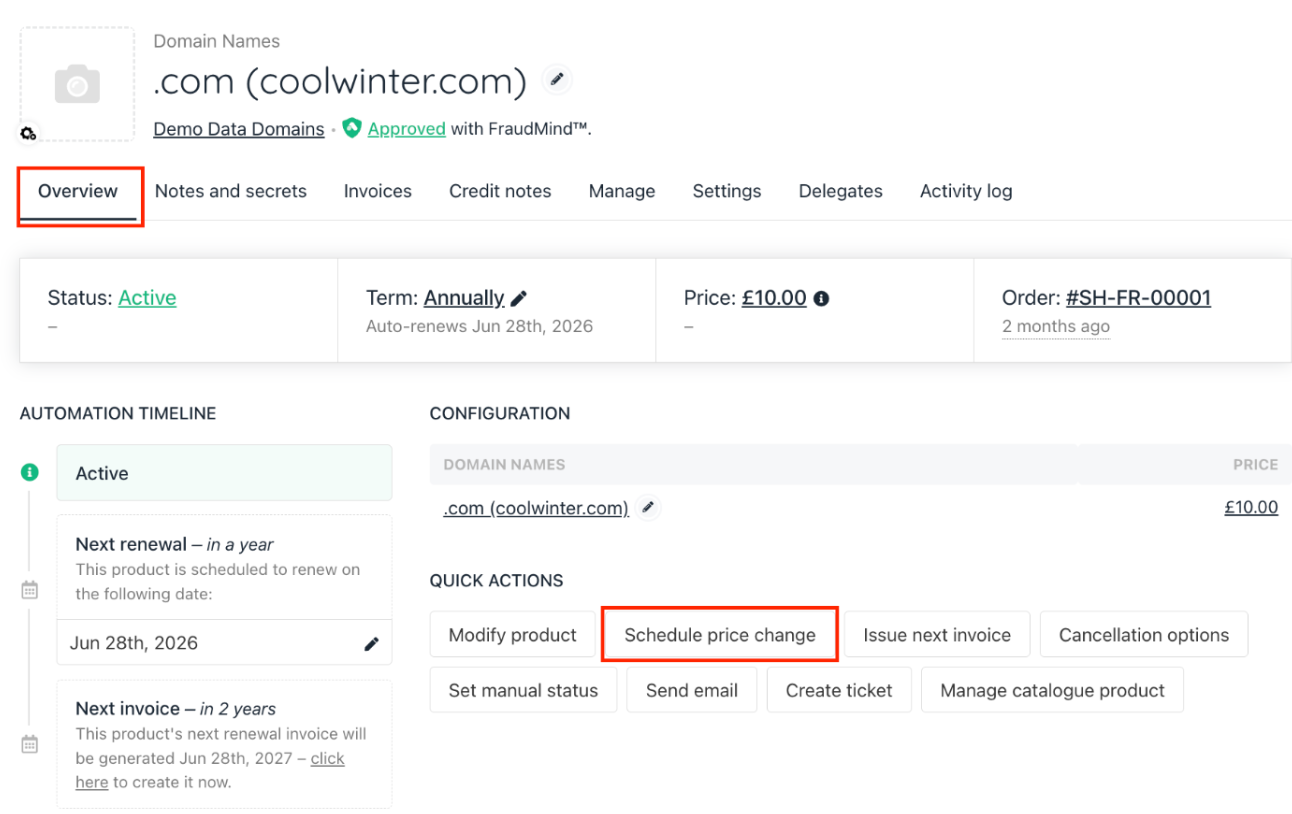Open the Overview tab

click(78, 191)
